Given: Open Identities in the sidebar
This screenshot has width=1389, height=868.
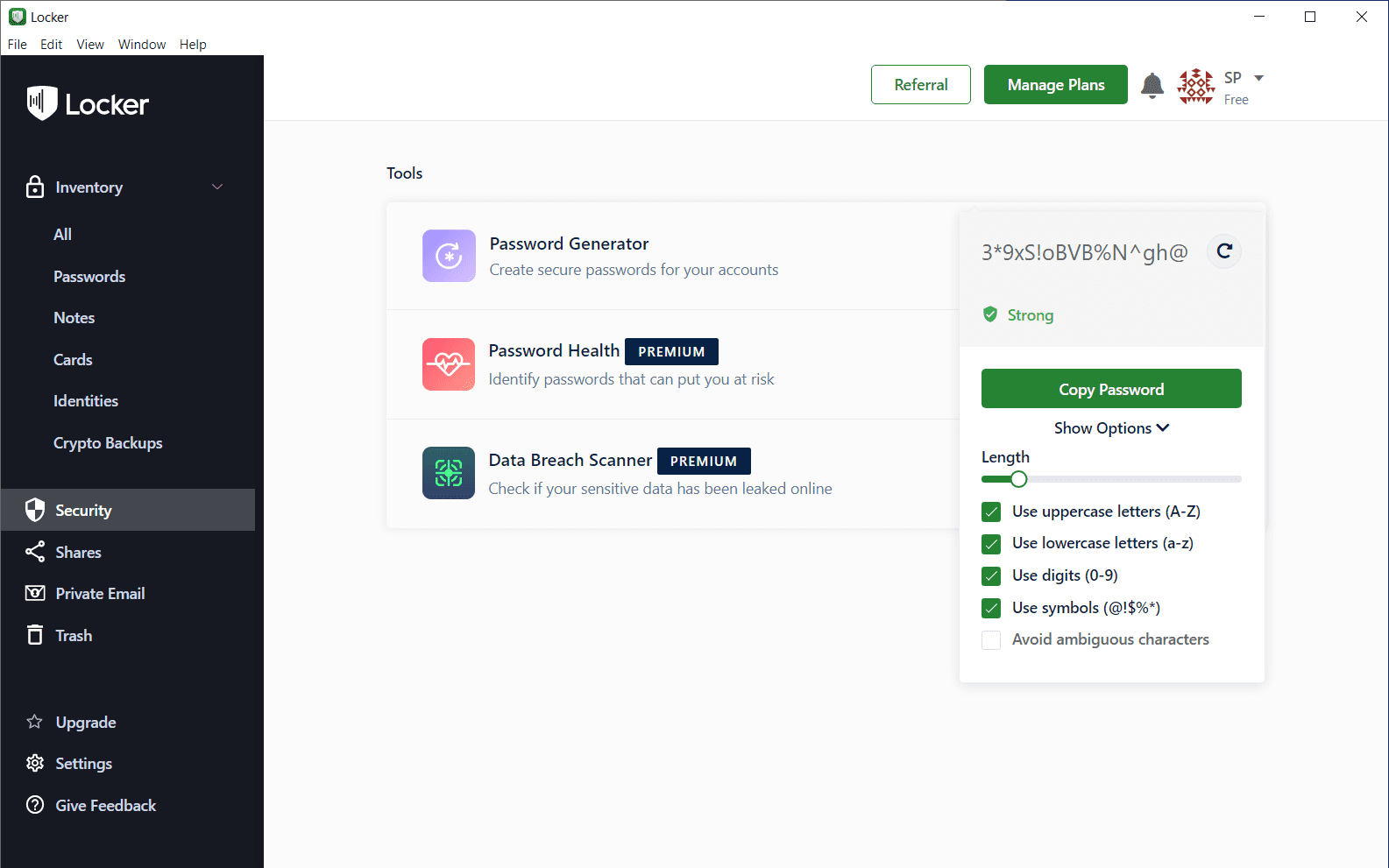Looking at the screenshot, I should coord(86,400).
